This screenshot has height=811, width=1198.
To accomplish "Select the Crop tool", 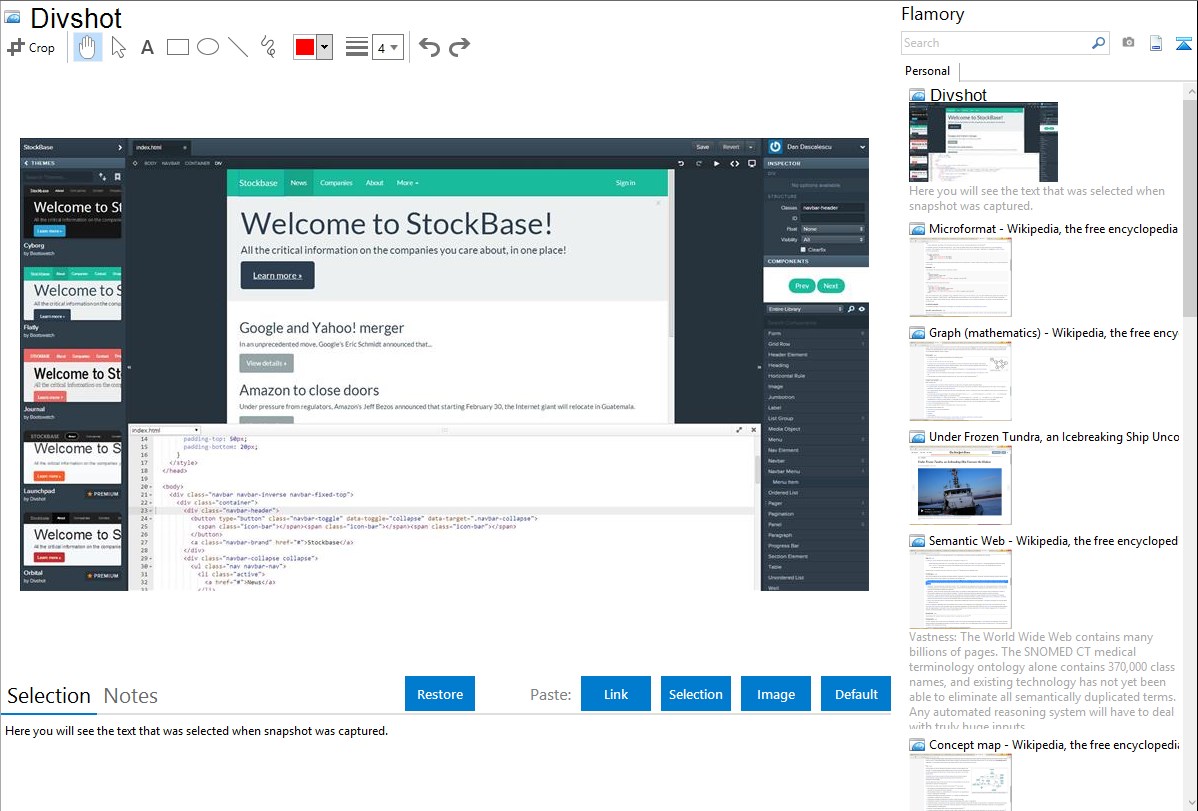I will pos(31,47).
